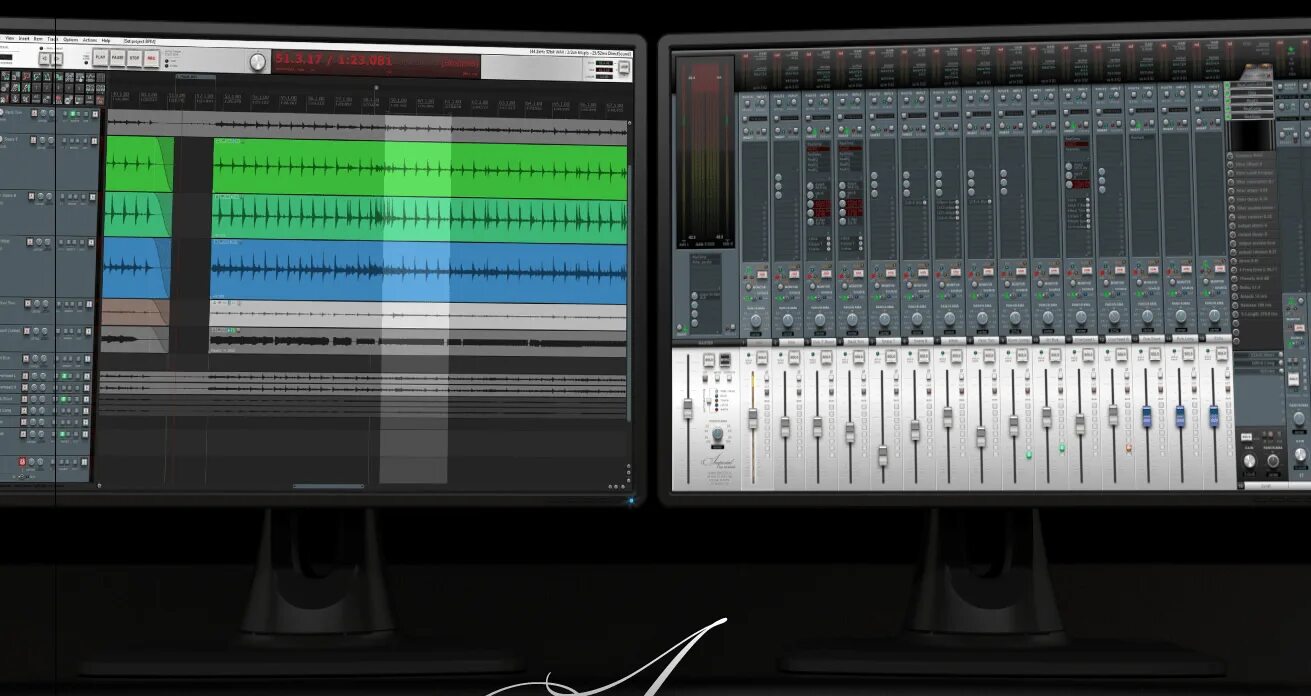Click the faded short green clip at track start
Viewport: 1311px width, 696px height.
(x=139, y=164)
